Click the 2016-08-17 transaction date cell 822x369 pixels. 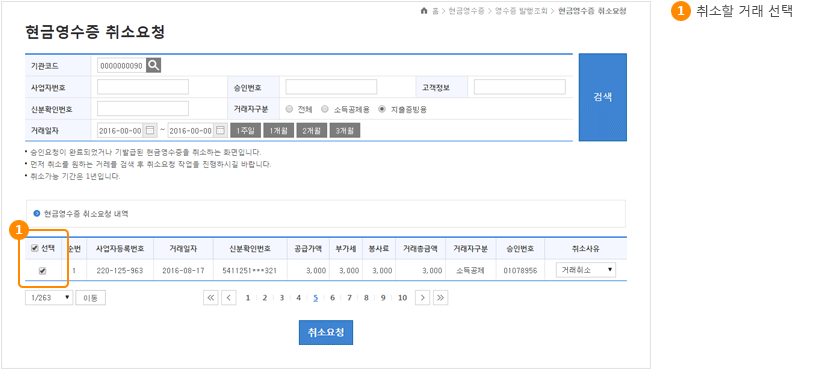click(183, 270)
